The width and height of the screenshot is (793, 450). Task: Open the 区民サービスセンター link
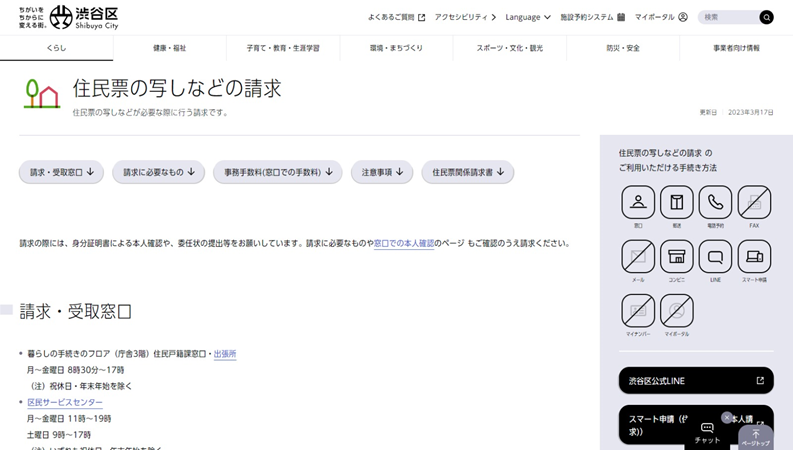(65, 402)
